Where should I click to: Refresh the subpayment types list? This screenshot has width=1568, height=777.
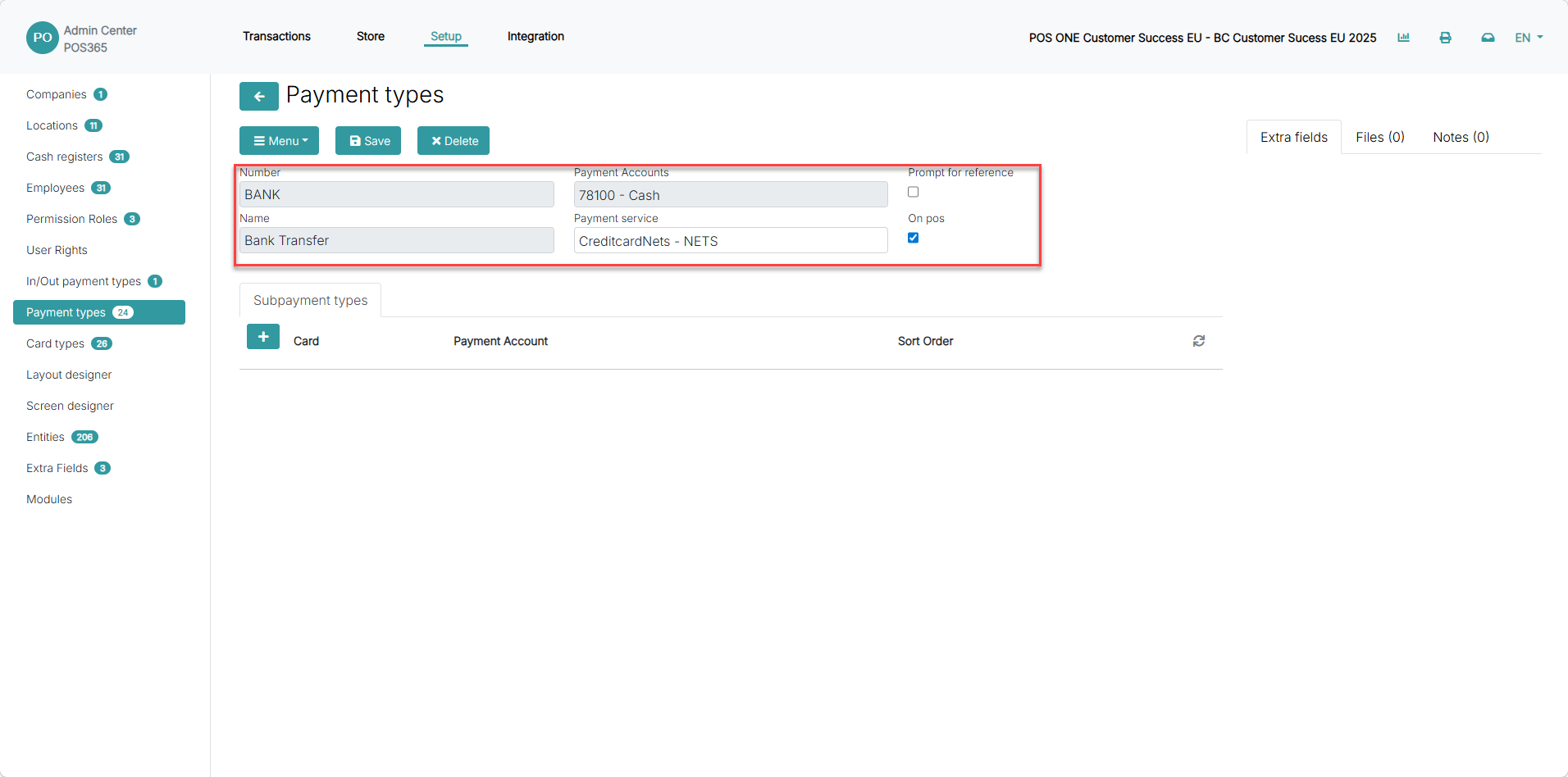[x=1199, y=341]
